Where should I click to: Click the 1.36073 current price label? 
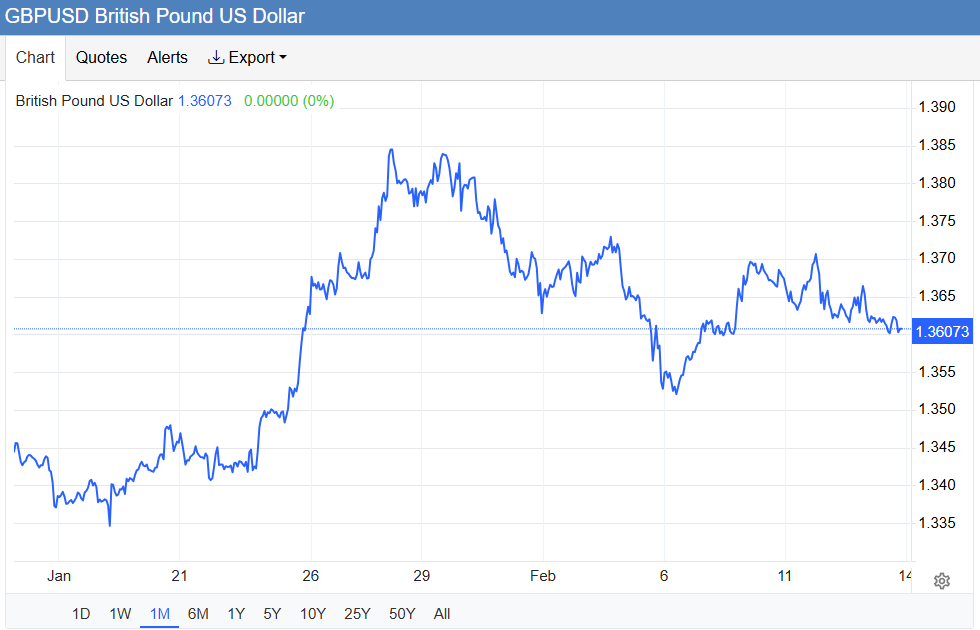943,331
